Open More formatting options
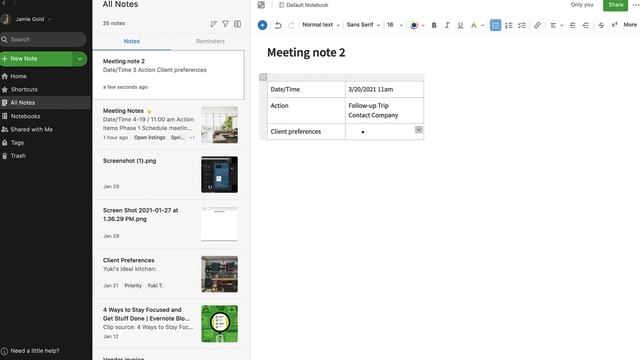640x360 pixels. [630, 25]
